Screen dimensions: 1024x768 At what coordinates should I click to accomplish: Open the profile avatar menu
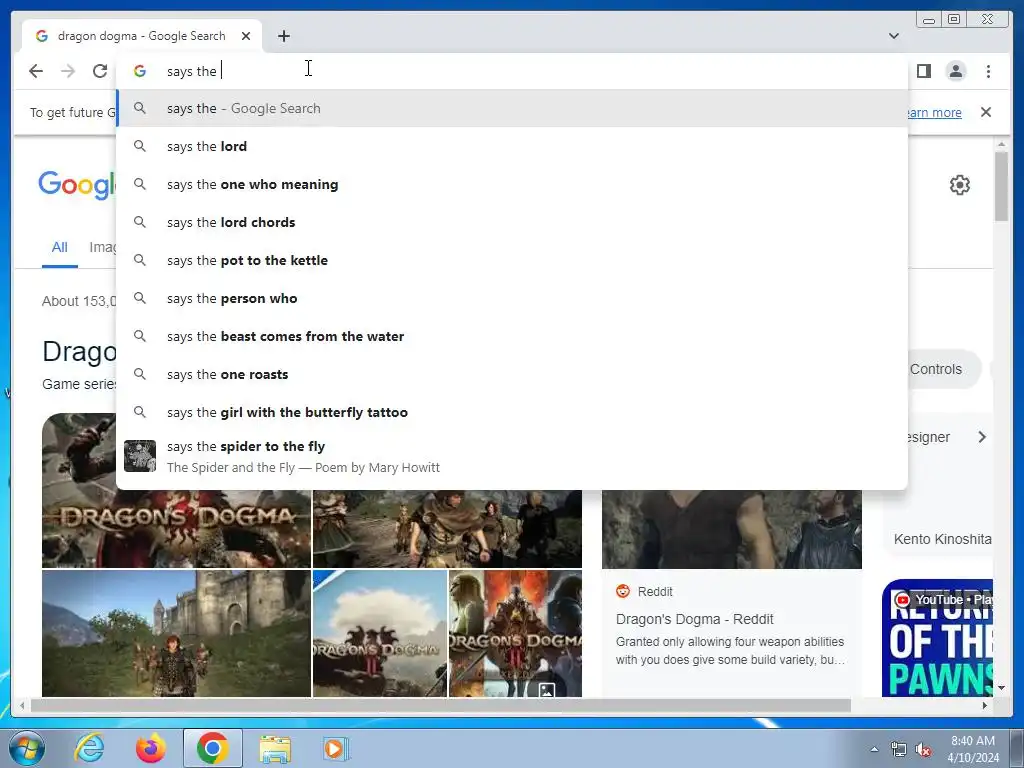click(955, 71)
